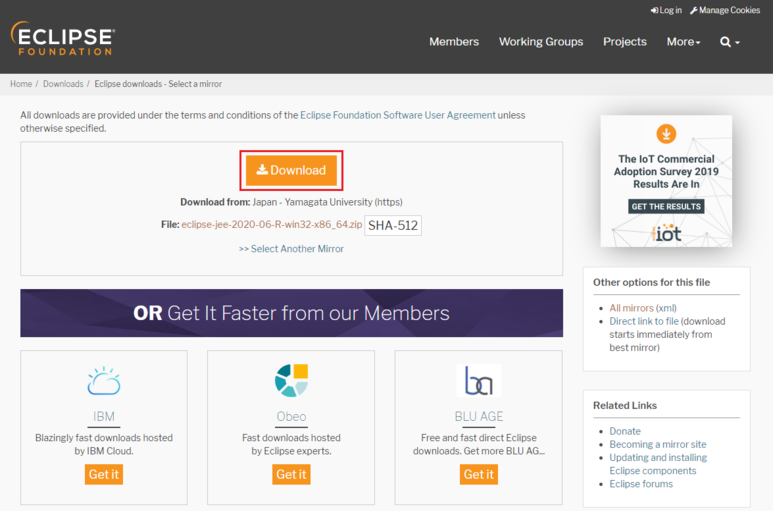The image size is (773, 511).
Task: Click the BLU AGE heading link
Action: 479,416
